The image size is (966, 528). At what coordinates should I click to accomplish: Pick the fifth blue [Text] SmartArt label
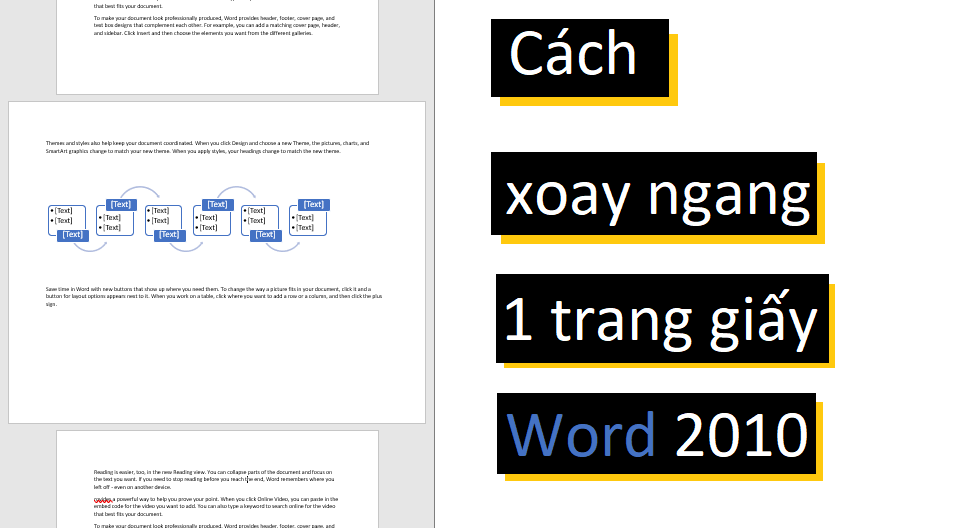click(x=264, y=235)
